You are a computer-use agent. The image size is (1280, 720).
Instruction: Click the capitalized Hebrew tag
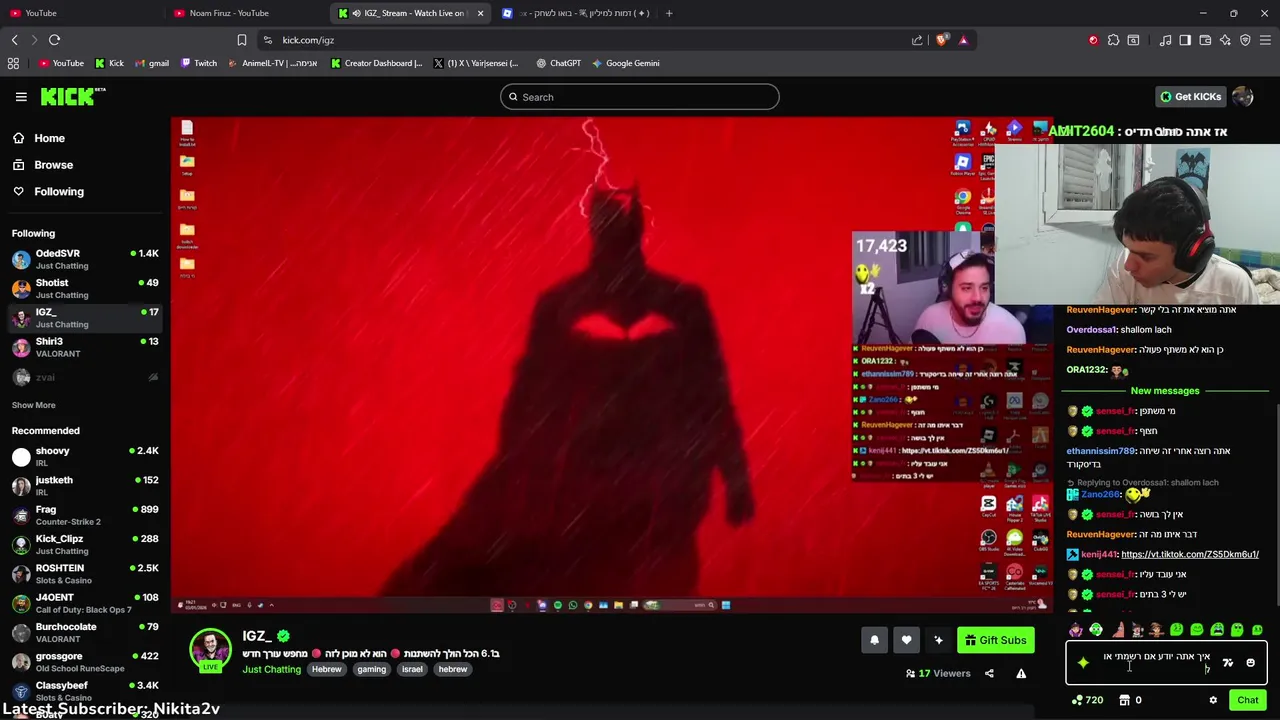tap(326, 669)
